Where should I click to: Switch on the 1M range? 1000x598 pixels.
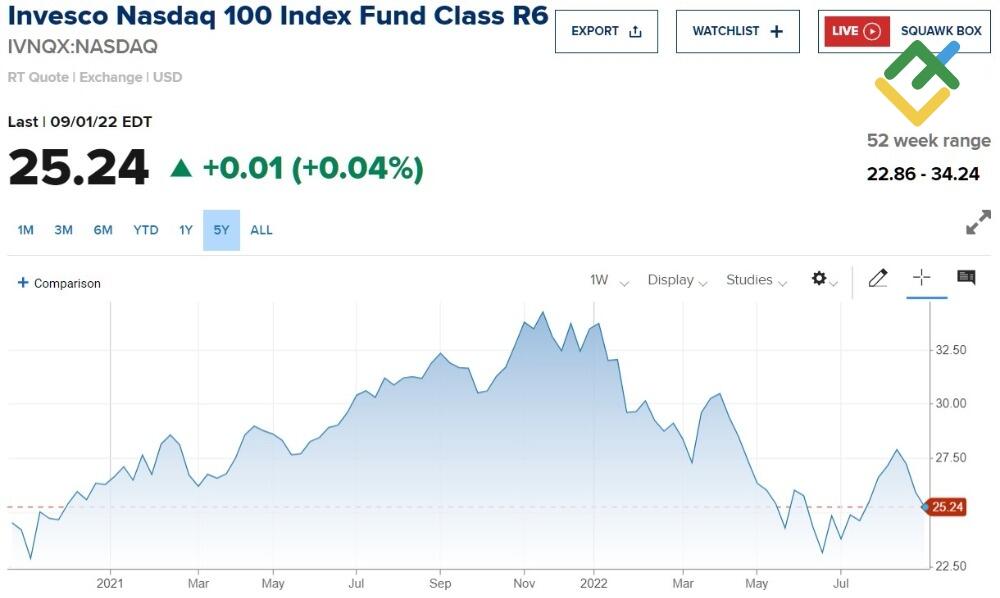pos(25,230)
